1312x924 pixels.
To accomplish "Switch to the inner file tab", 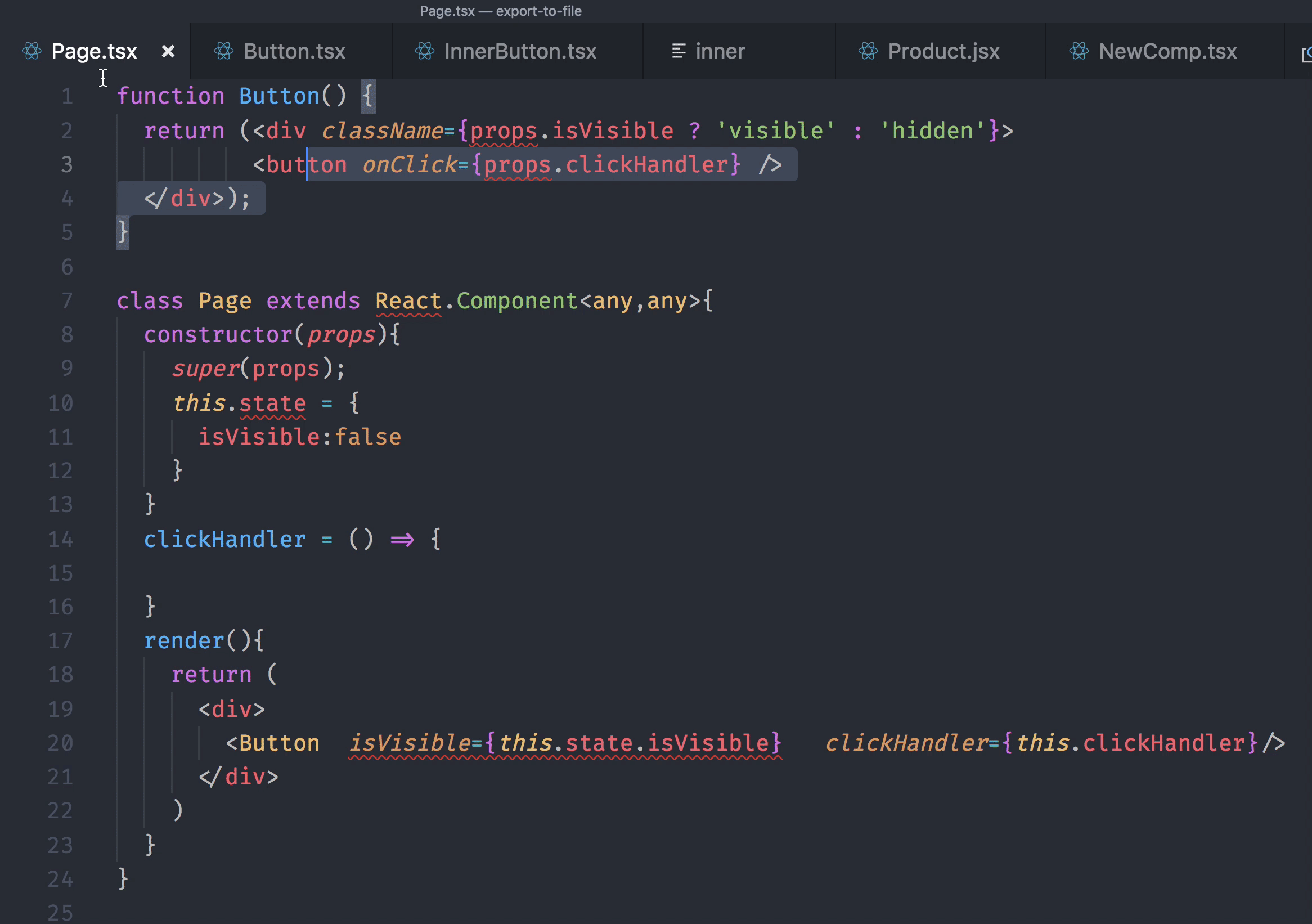I will tap(720, 51).
